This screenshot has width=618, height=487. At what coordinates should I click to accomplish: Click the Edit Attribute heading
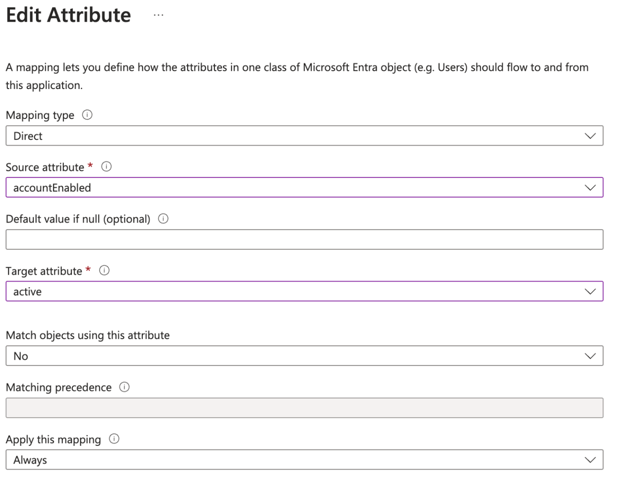pos(68,15)
